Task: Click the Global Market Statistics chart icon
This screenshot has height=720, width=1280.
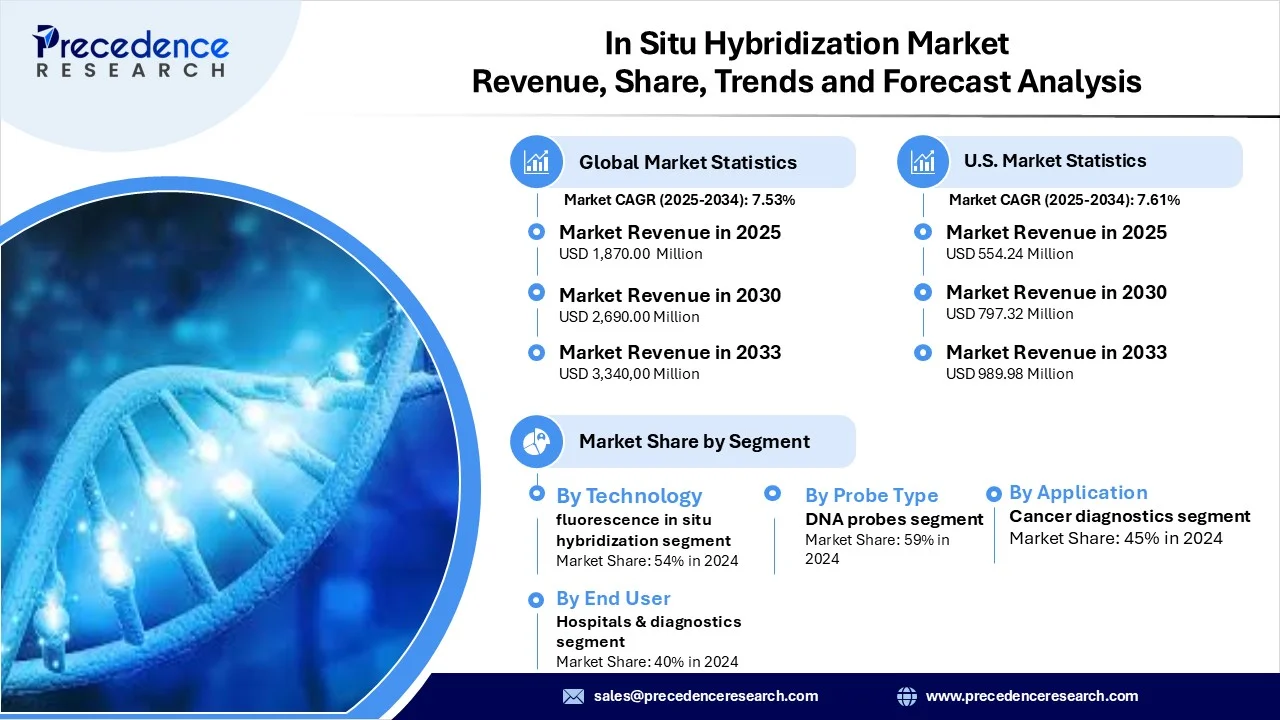Action: (537, 162)
